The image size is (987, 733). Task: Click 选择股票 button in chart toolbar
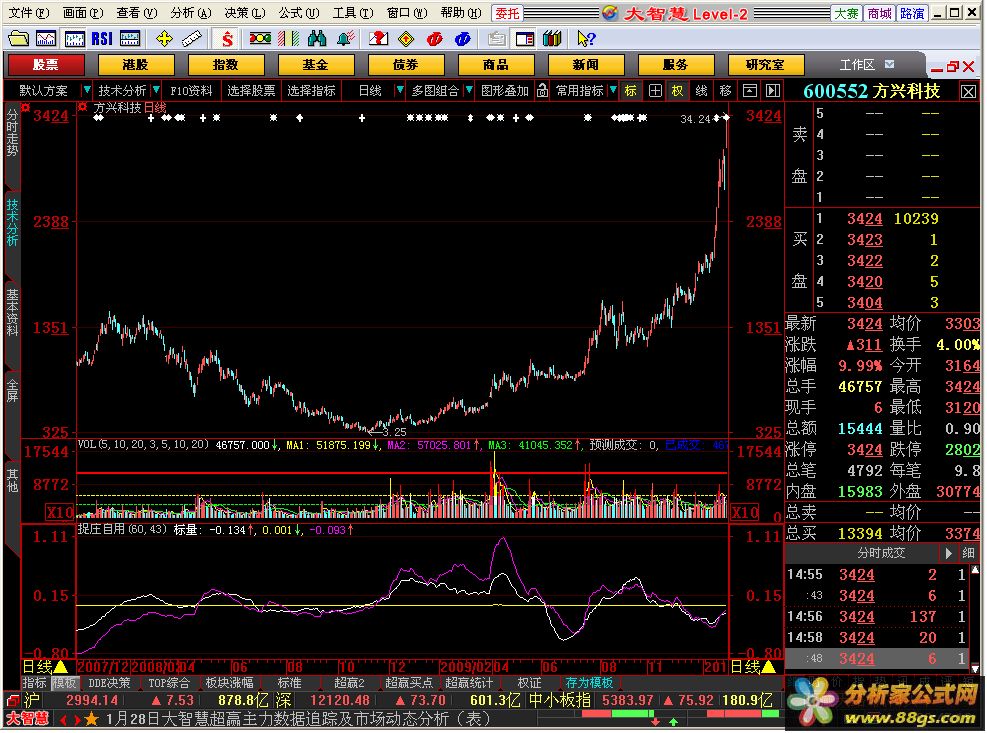pyautogui.click(x=251, y=91)
